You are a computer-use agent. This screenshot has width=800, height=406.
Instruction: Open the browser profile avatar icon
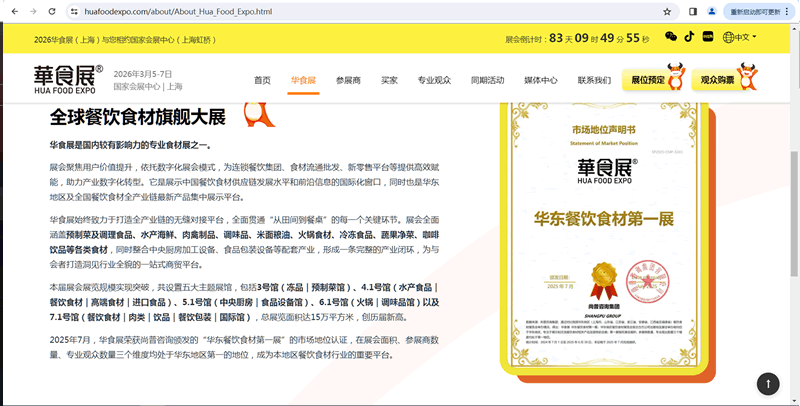pyautogui.click(x=712, y=11)
